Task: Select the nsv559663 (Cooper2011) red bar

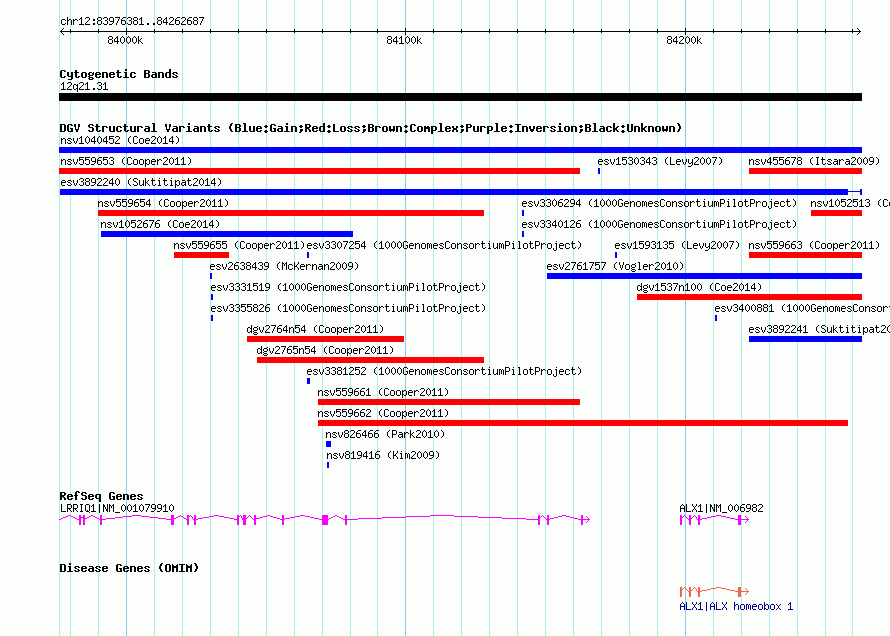Action: pos(805,255)
